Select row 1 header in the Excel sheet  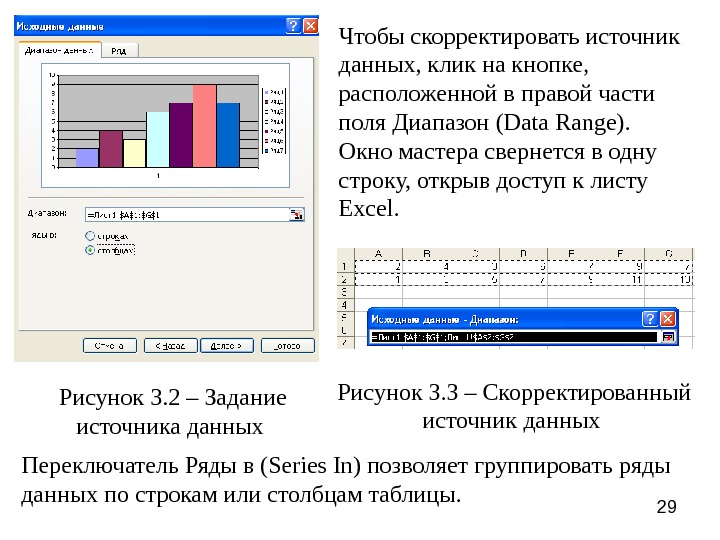345,266
